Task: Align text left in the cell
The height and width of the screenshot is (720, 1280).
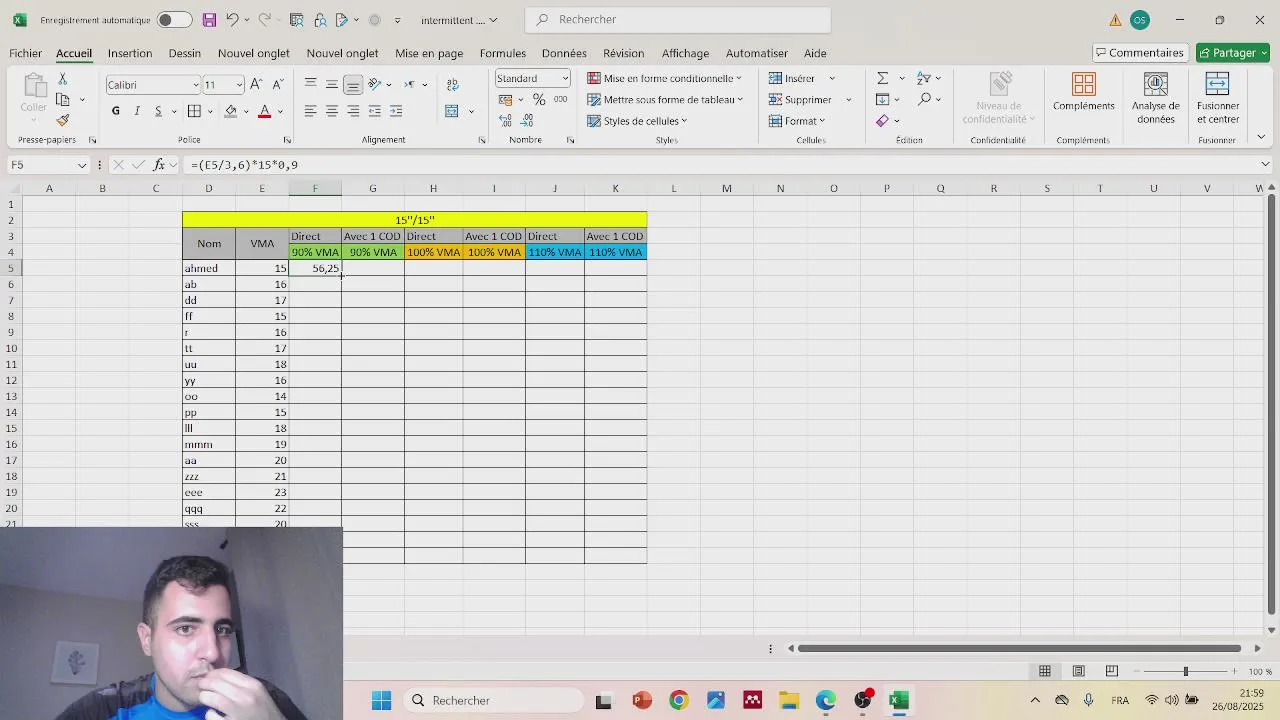Action: tap(310, 111)
